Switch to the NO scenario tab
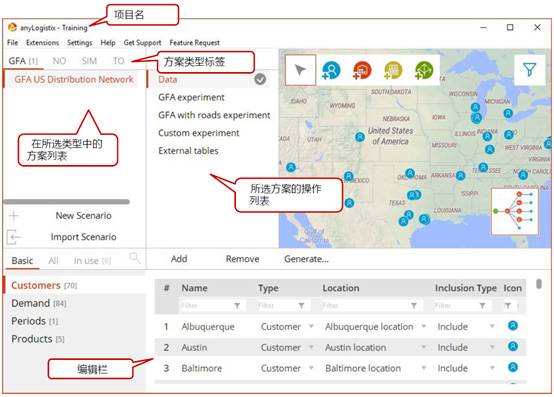Viewport: 554px width, 397px height. (x=59, y=61)
